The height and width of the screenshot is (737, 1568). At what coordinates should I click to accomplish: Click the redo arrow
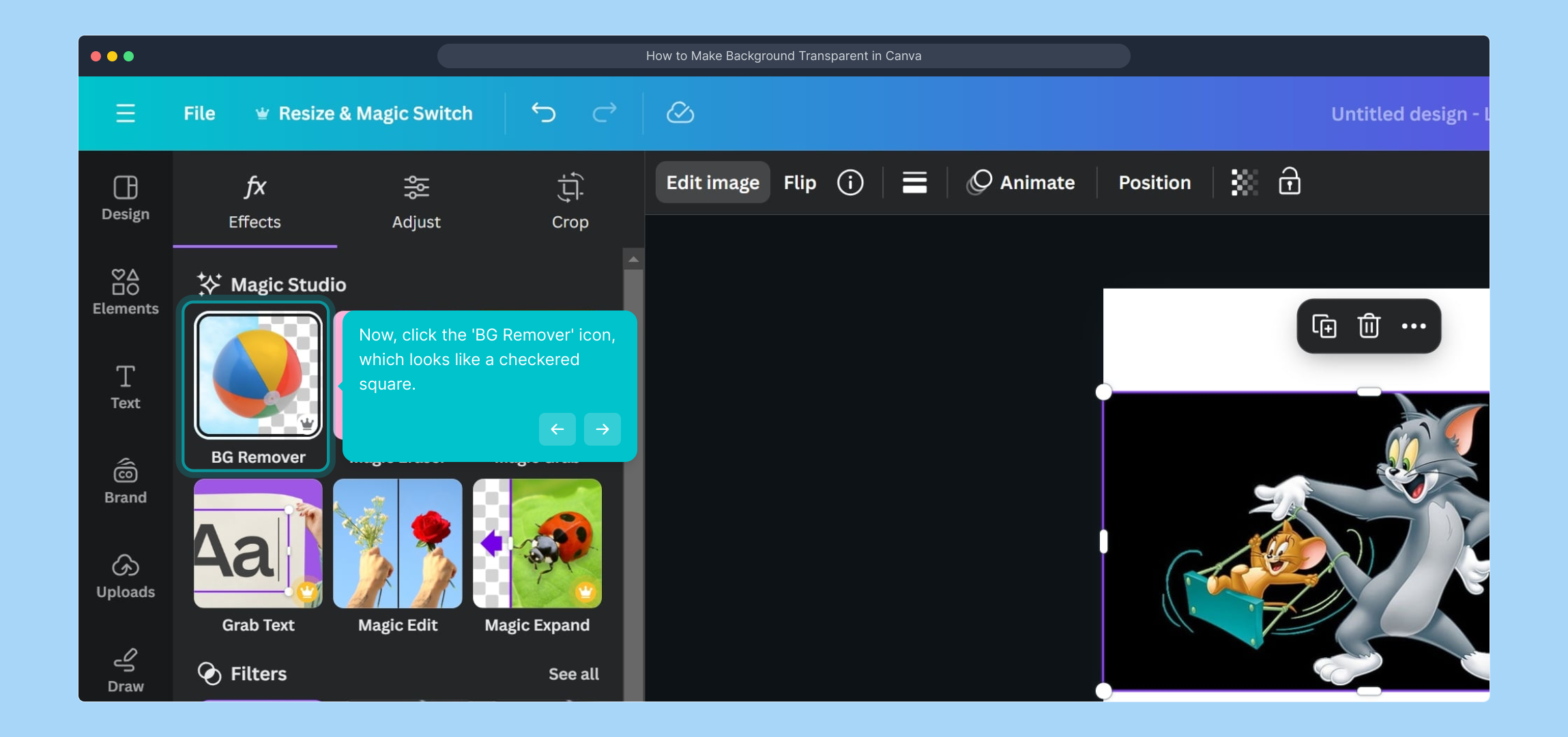pyautogui.click(x=604, y=113)
